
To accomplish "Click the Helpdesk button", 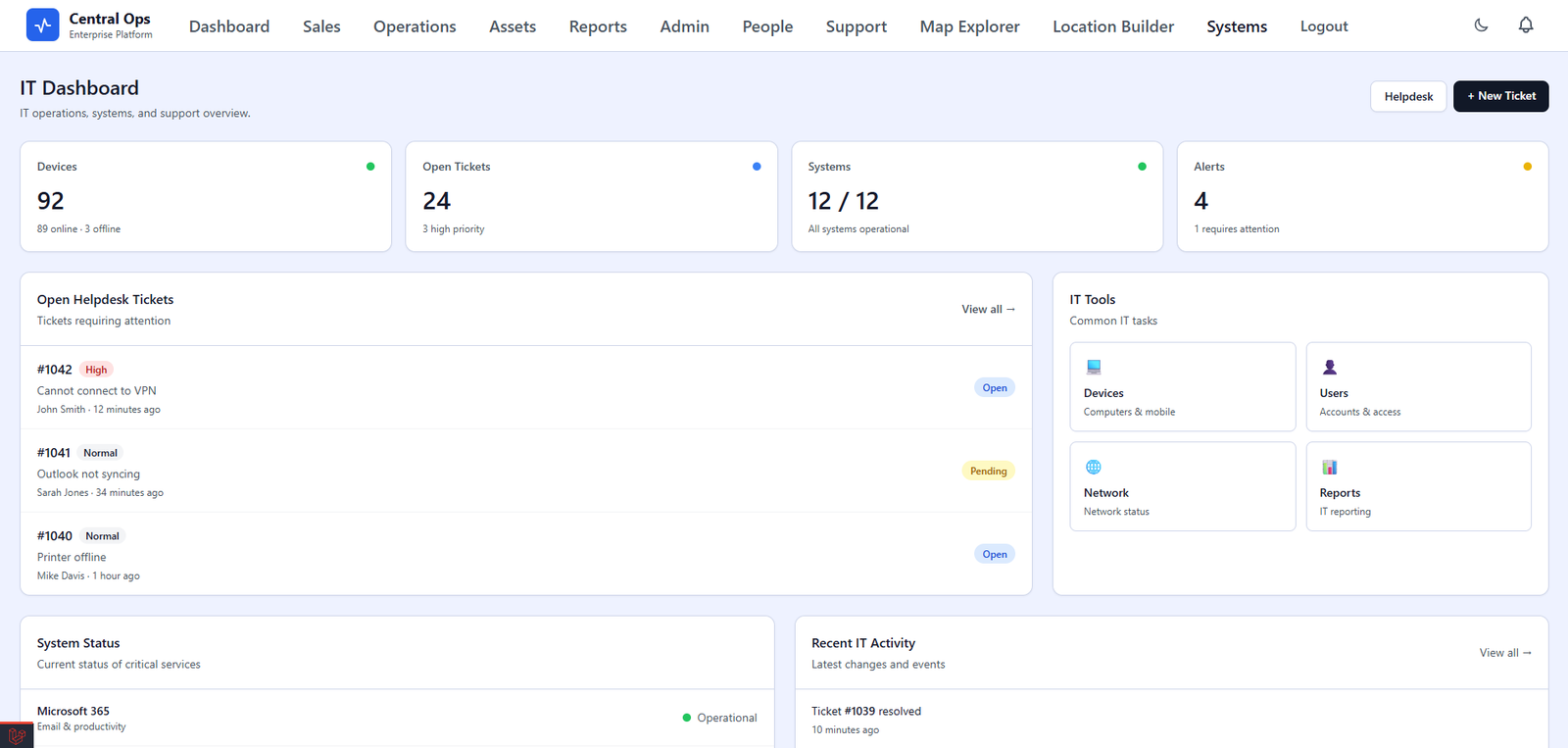I will click(x=1408, y=96).
